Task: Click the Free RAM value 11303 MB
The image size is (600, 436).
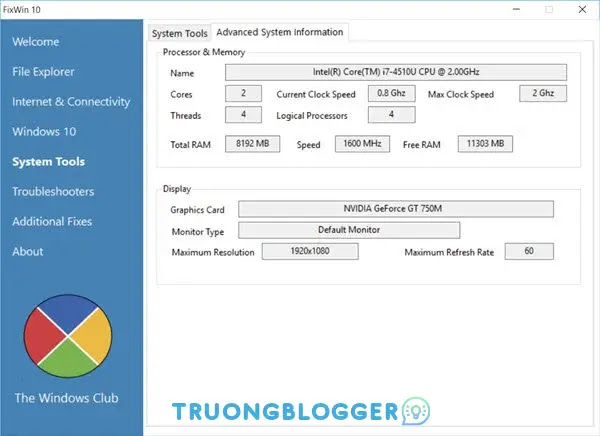Action: pos(485,144)
